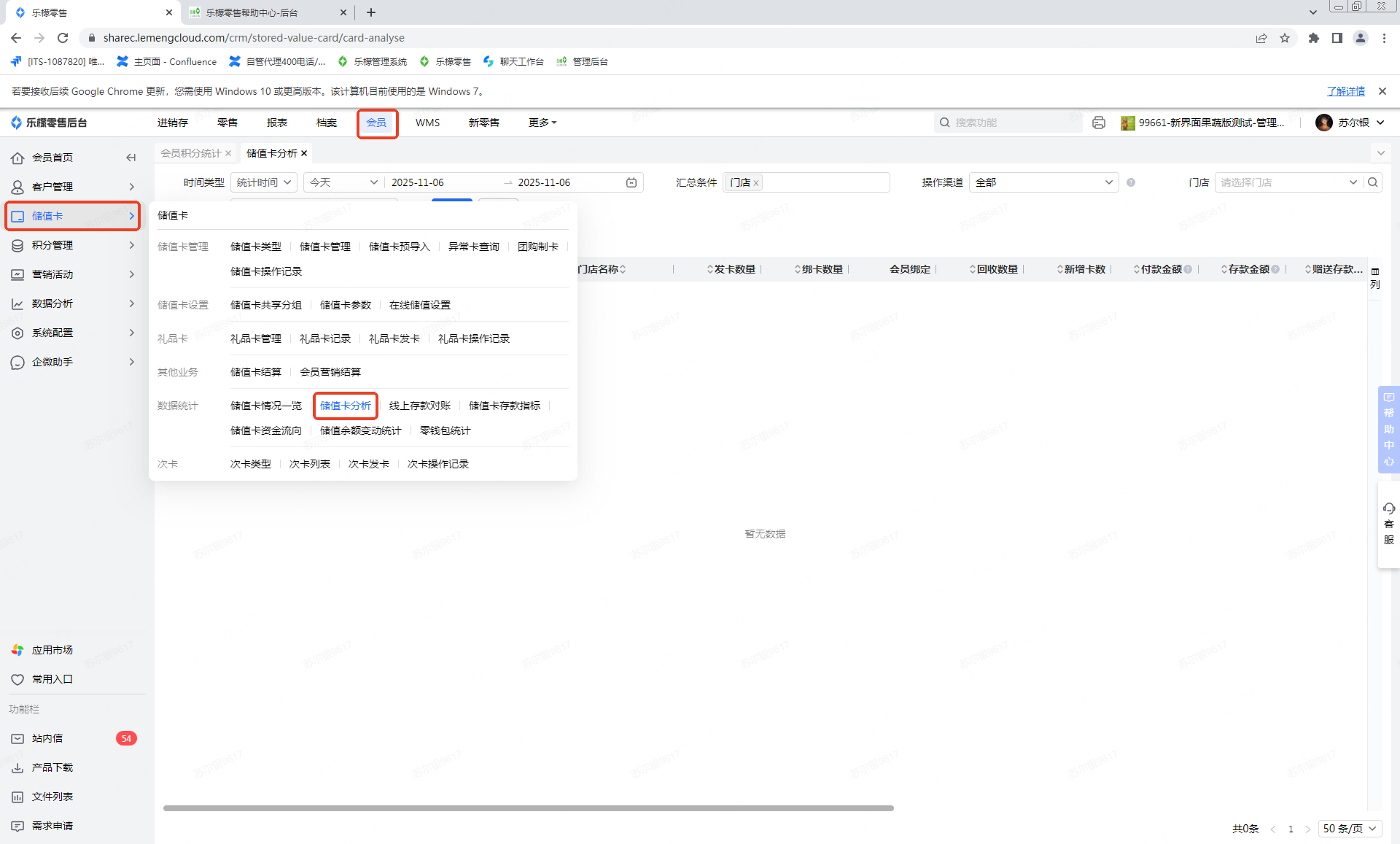Open the 帮助中心 floating side button

click(x=1388, y=429)
